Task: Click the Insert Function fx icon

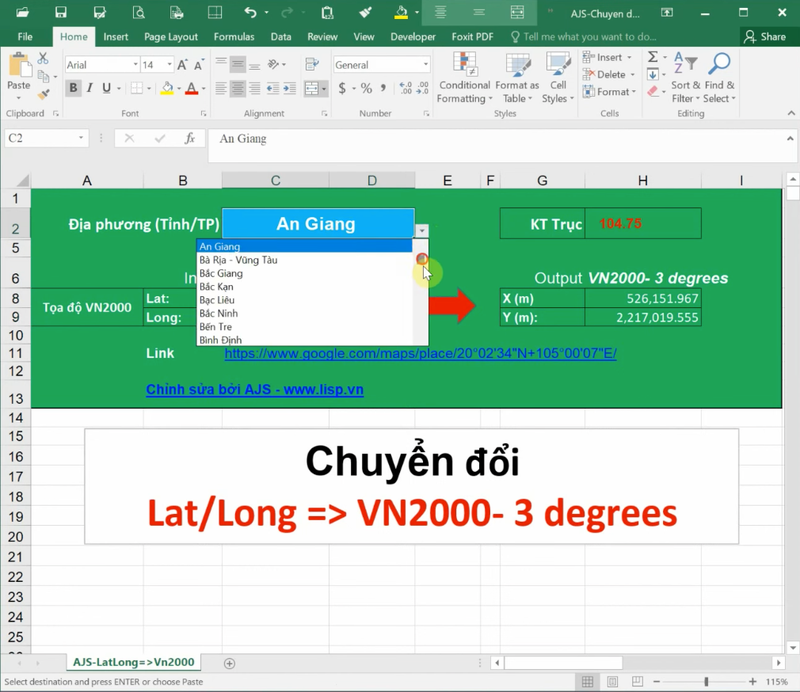Action: (x=190, y=138)
